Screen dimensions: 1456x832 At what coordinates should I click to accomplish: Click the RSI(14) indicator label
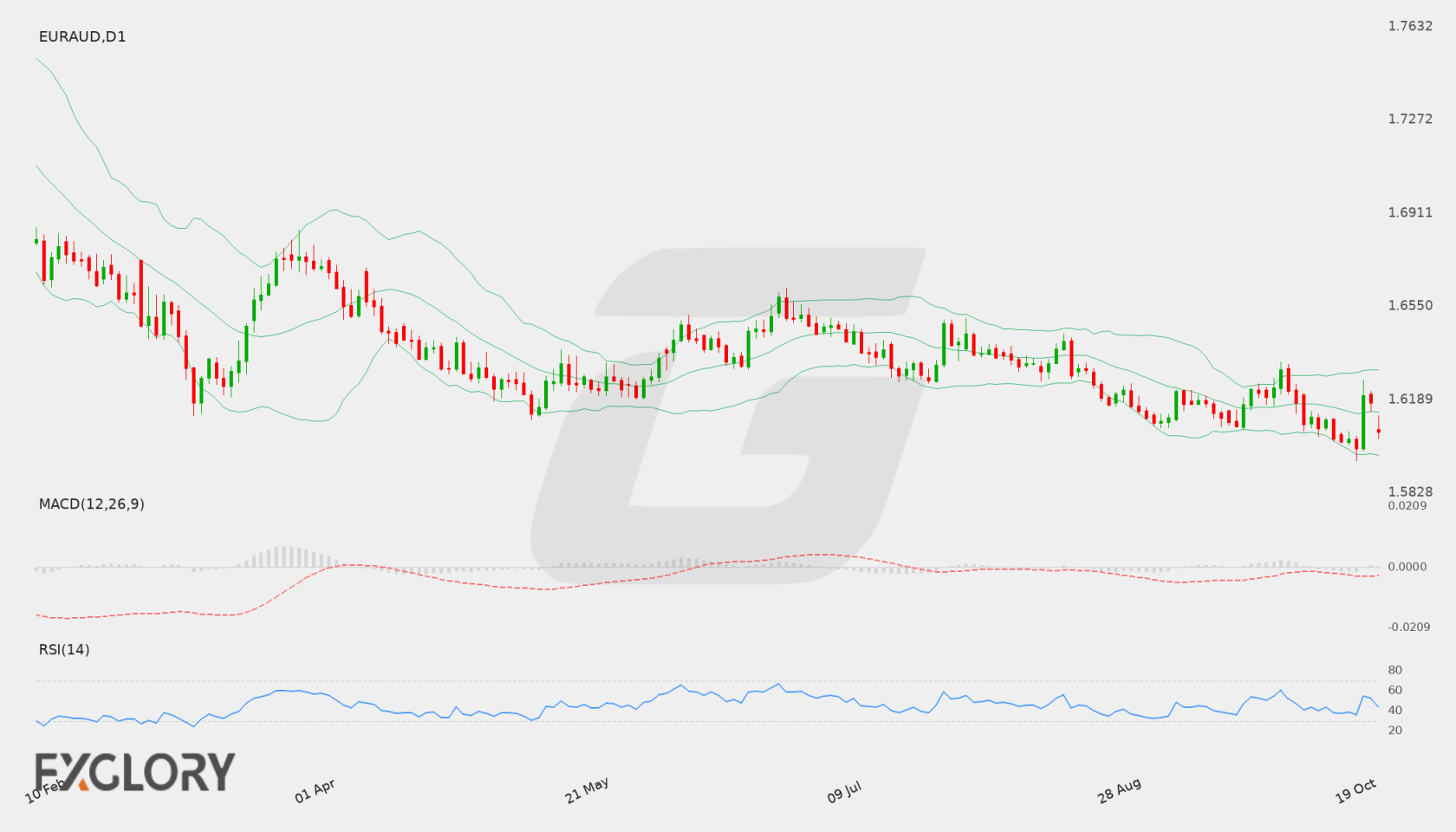(64, 649)
